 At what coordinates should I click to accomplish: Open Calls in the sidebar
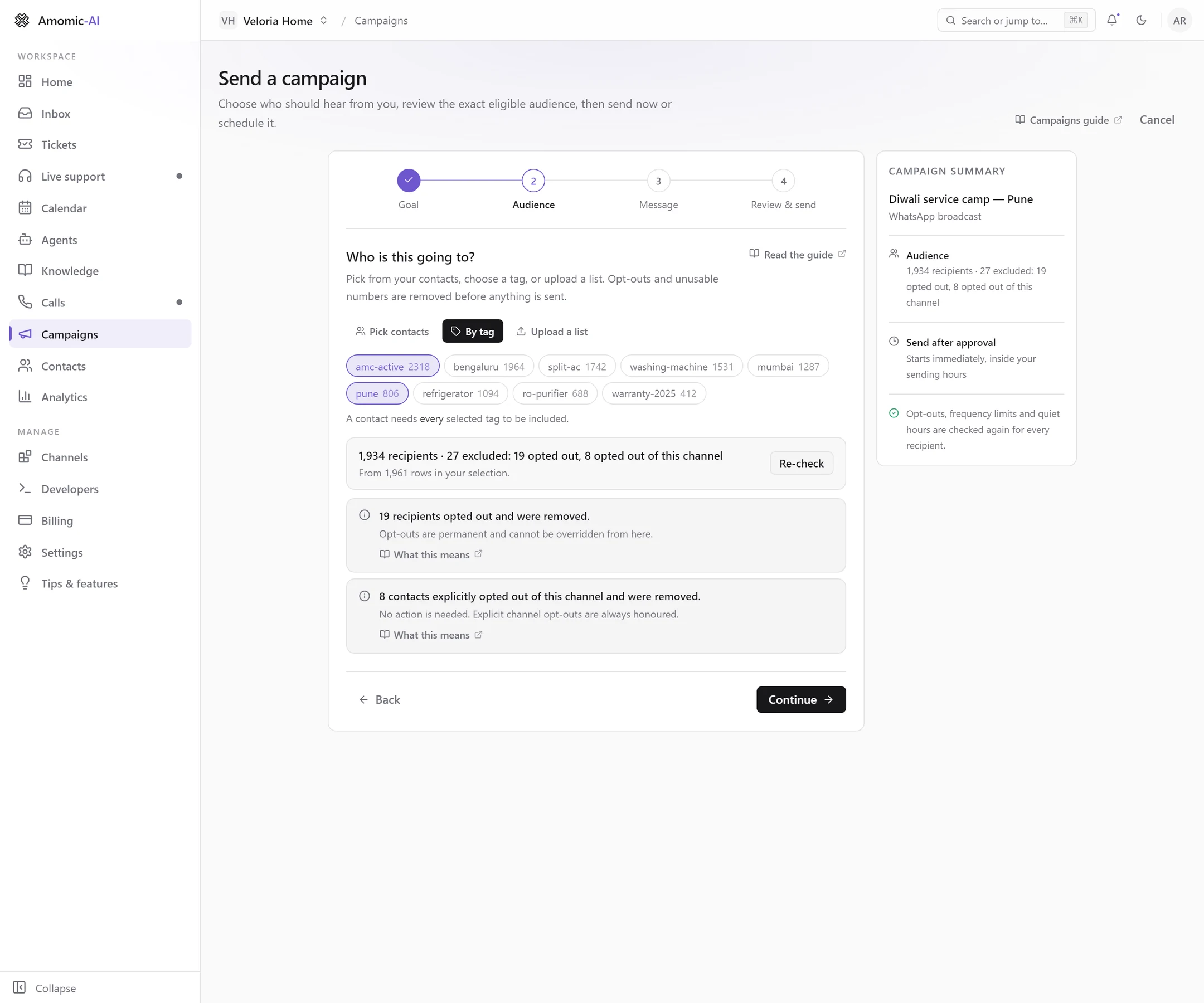pos(100,302)
